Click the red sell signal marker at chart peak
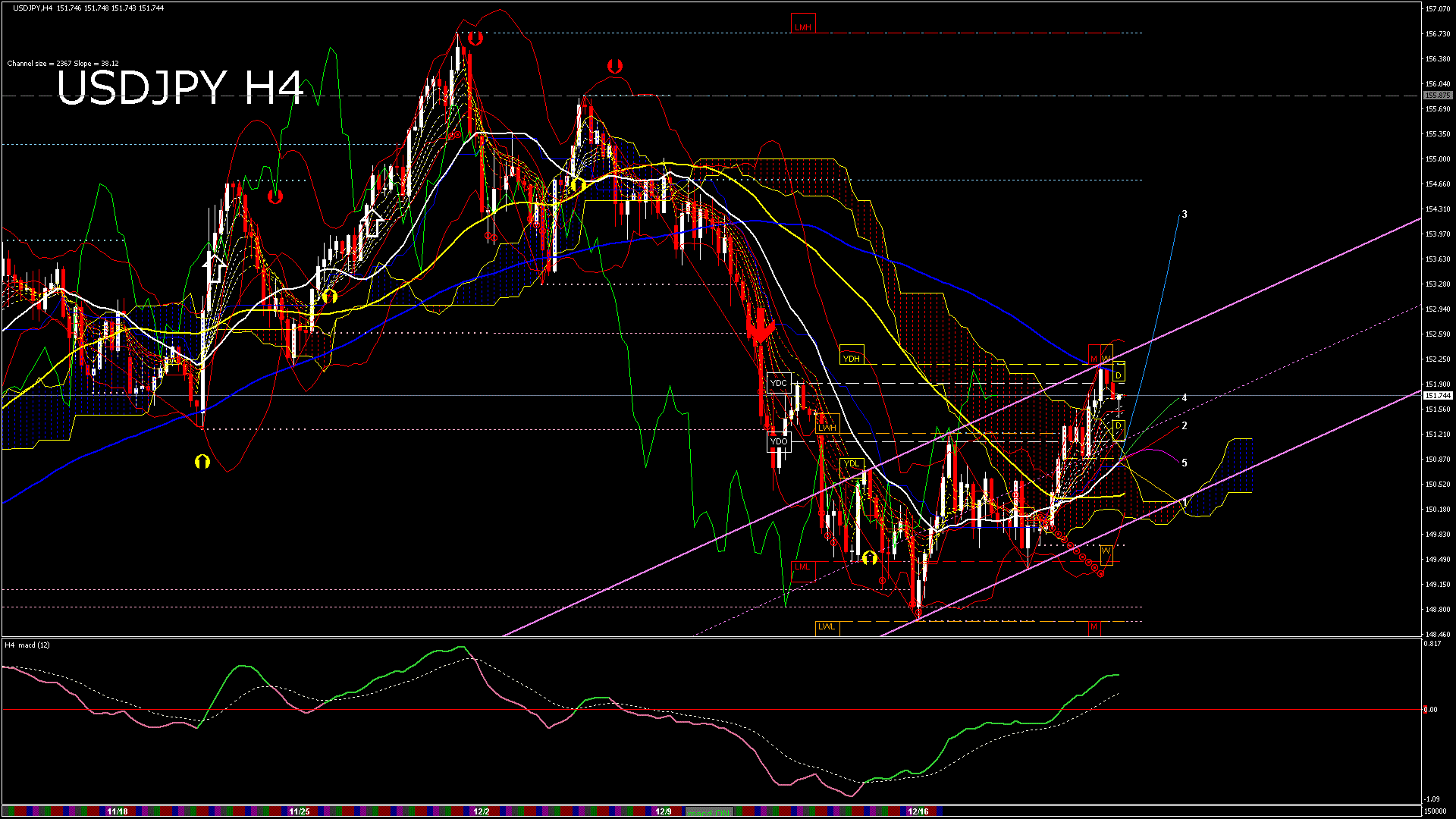Screen dimensions: 1456x819 tap(475, 38)
